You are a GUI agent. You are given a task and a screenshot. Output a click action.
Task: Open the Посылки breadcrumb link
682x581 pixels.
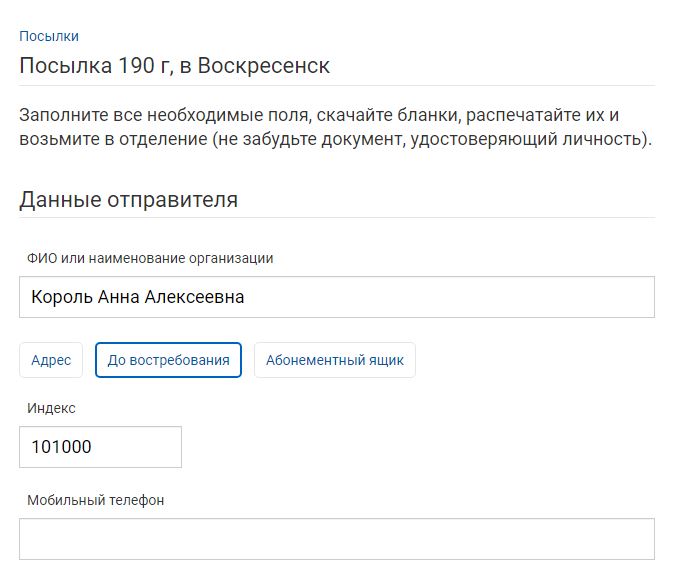[48, 36]
